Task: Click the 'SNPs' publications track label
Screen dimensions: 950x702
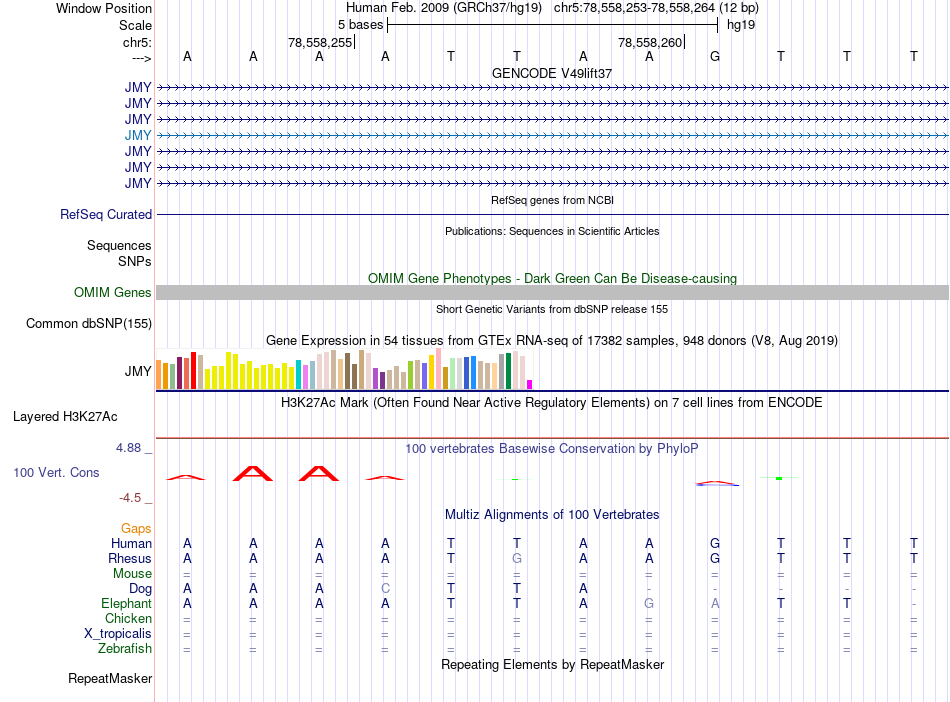Action: tap(135, 261)
